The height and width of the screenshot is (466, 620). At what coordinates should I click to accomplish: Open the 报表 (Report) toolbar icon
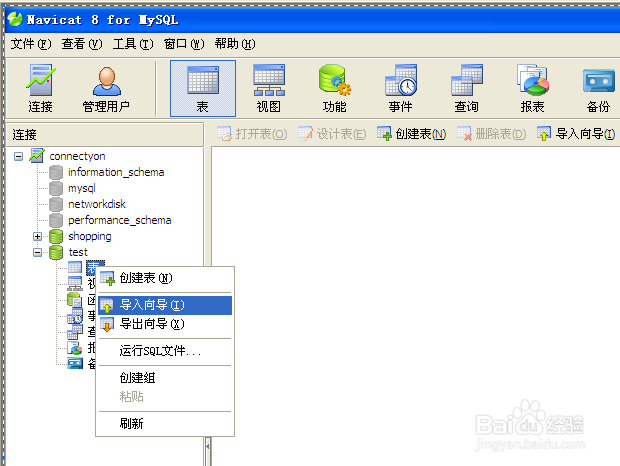click(x=533, y=89)
